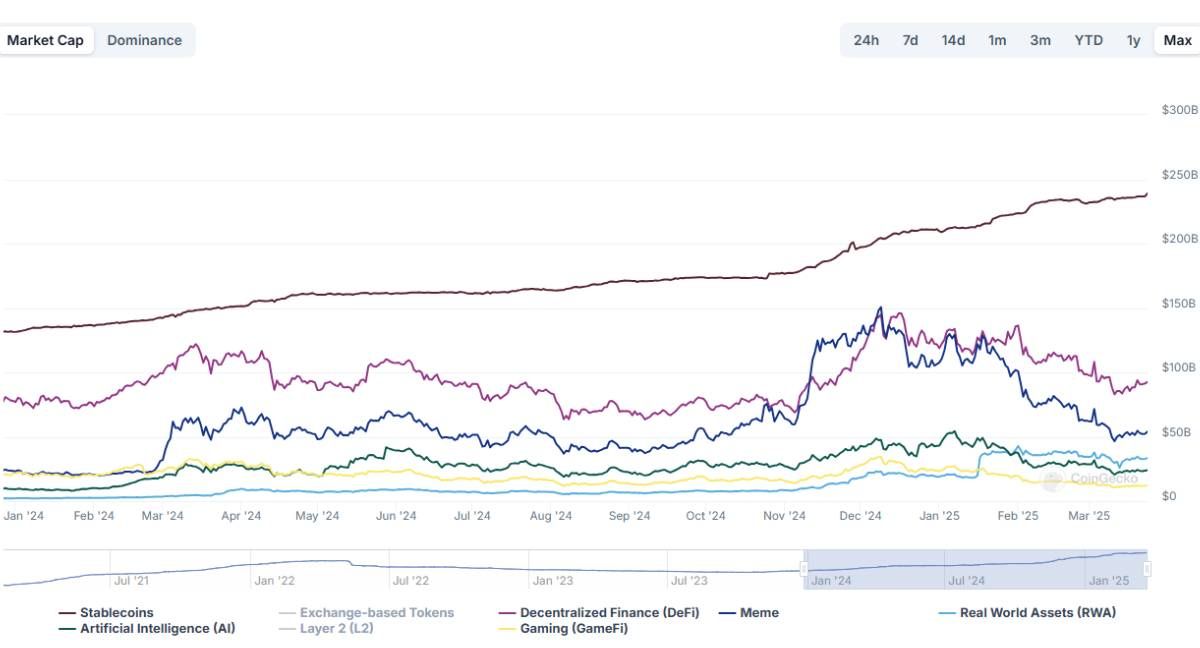Select the YTD time range
This screenshot has width=1200, height=648.
pyautogui.click(x=1088, y=40)
